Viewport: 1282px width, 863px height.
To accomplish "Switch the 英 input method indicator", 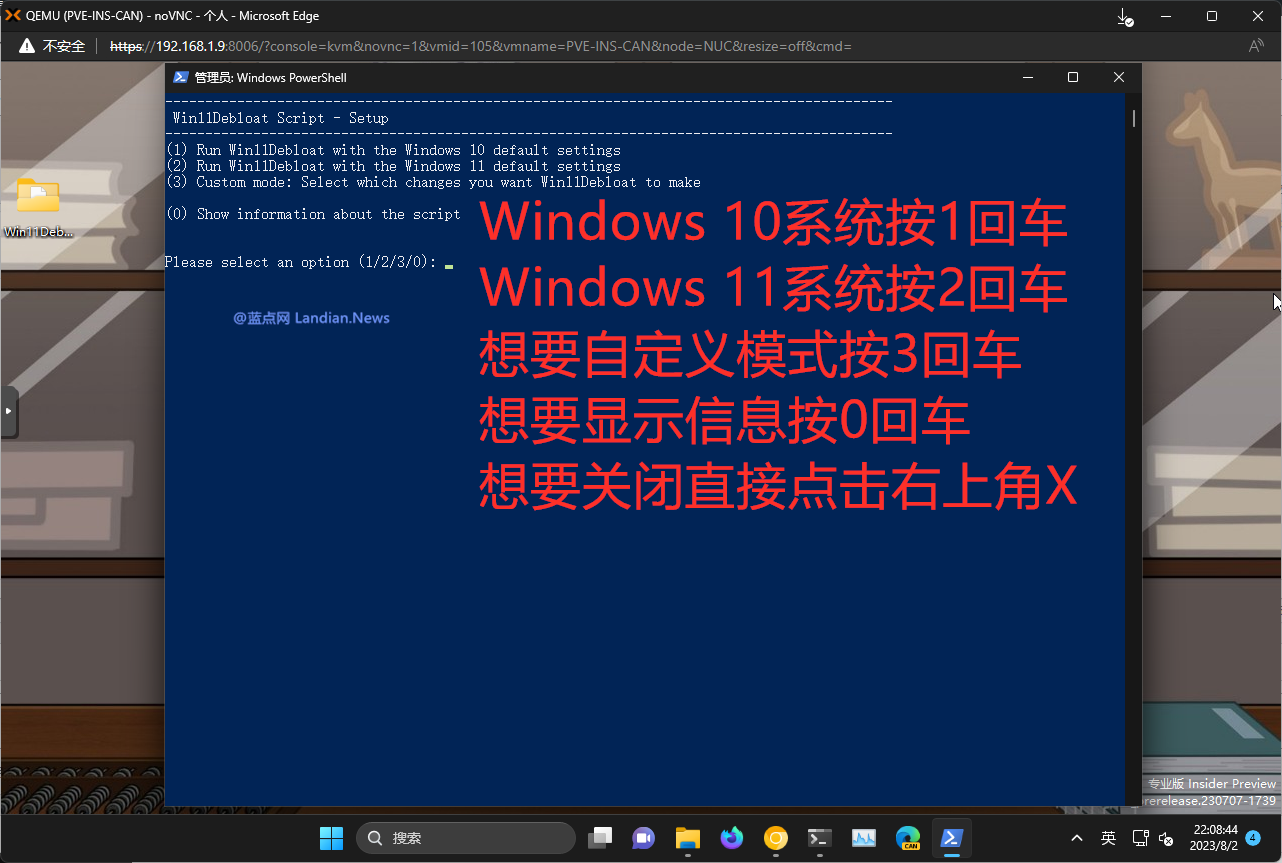I will (x=1108, y=838).
